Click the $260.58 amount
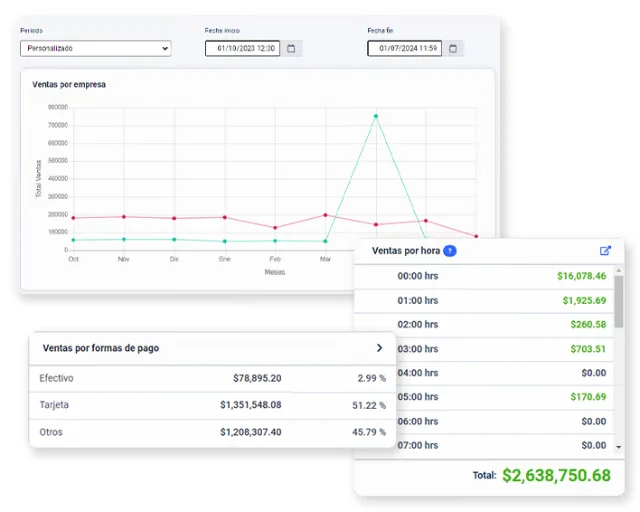 [588, 325]
